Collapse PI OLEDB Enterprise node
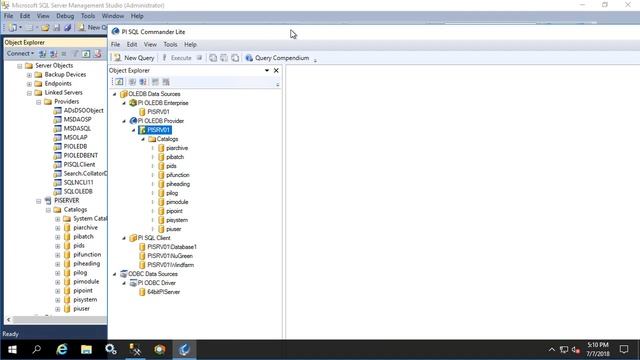 [124, 103]
